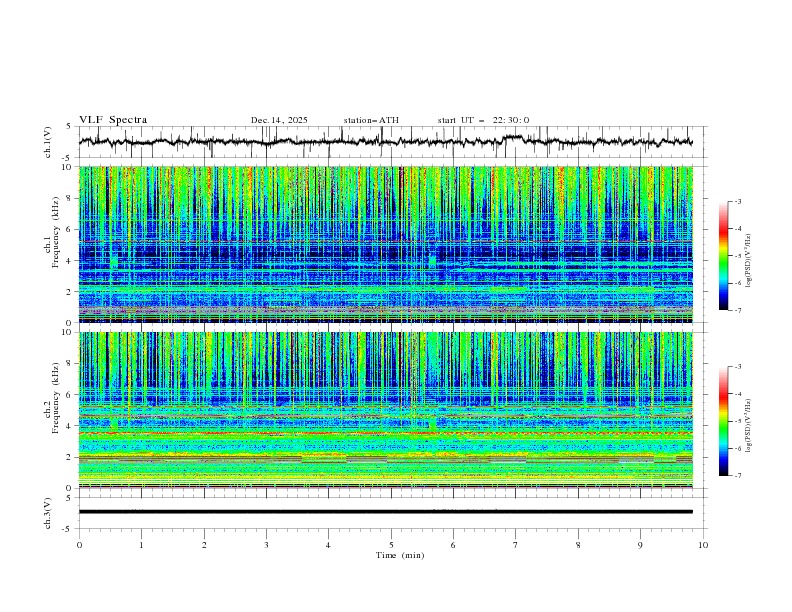Click the "-3" tick on ch.2 colorbar
This screenshot has height=612, width=792.
coord(738,367)
